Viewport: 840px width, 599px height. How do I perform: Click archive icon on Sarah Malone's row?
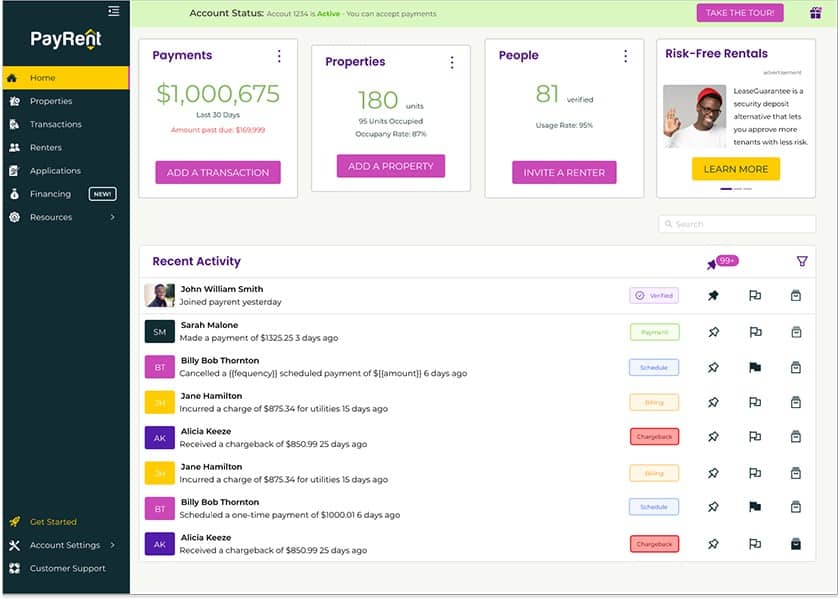click(796, 331)
